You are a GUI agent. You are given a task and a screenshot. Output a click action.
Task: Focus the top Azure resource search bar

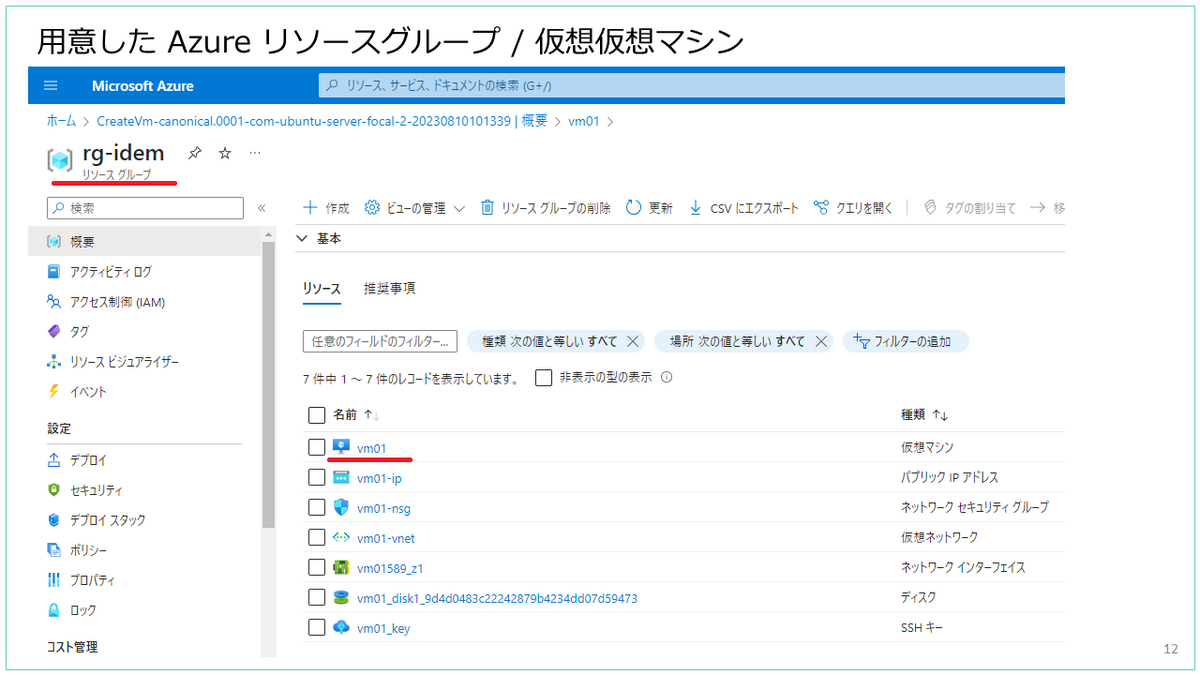[690, 86]
